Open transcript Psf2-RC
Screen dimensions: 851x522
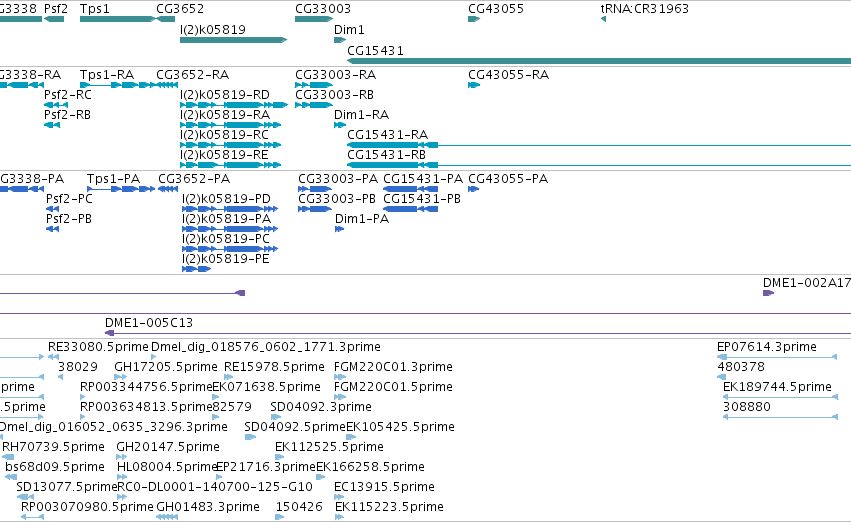tap(56, 105)
